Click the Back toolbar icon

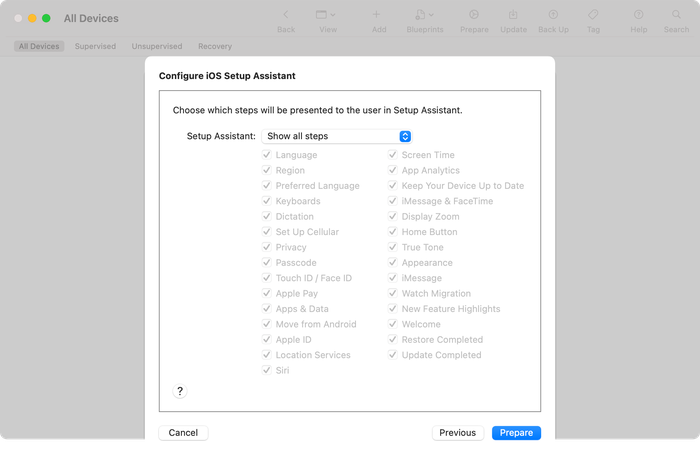(x=286, y=15)
